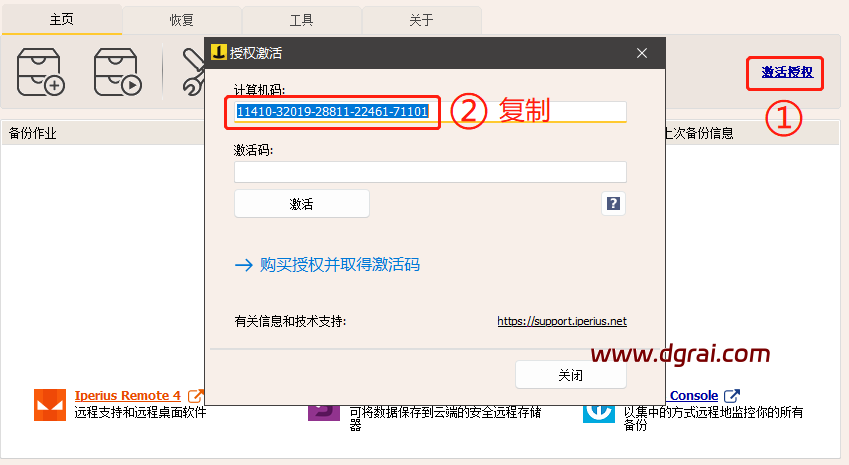Click the 关闭 button in dialog
The height and width of the screenshot is (465, 849).
(x=570, y=375)
